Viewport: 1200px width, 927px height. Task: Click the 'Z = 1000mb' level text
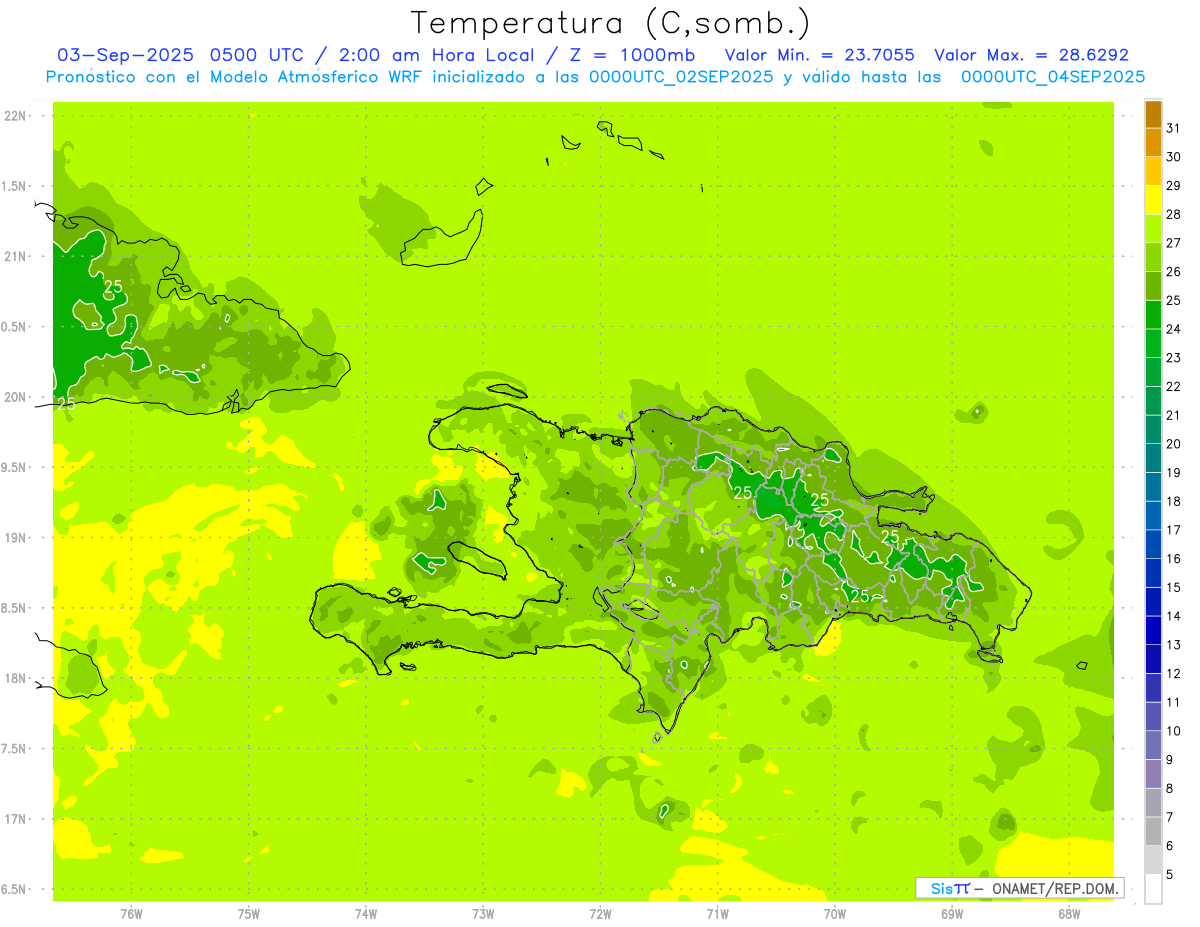click(630, 55)
